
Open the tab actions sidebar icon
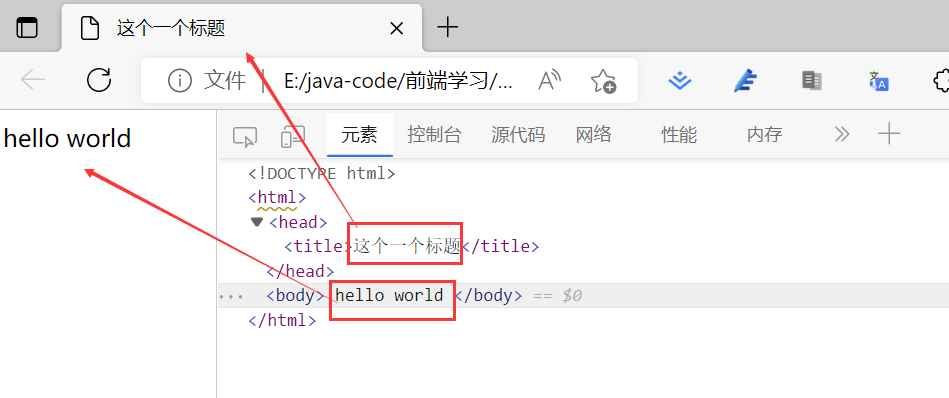27,28
